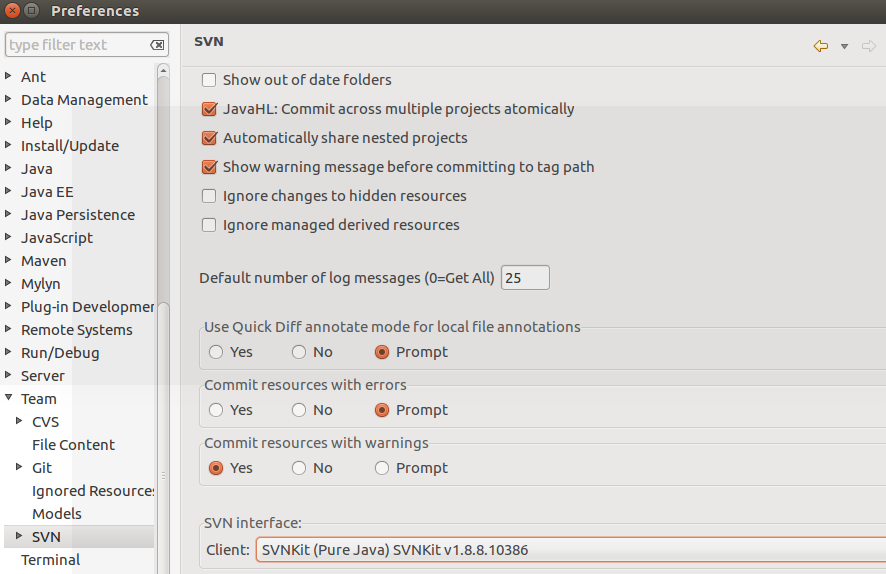Select Mylyn in the preferences tree
886x574 pixels.
click(x=41, y=284)
